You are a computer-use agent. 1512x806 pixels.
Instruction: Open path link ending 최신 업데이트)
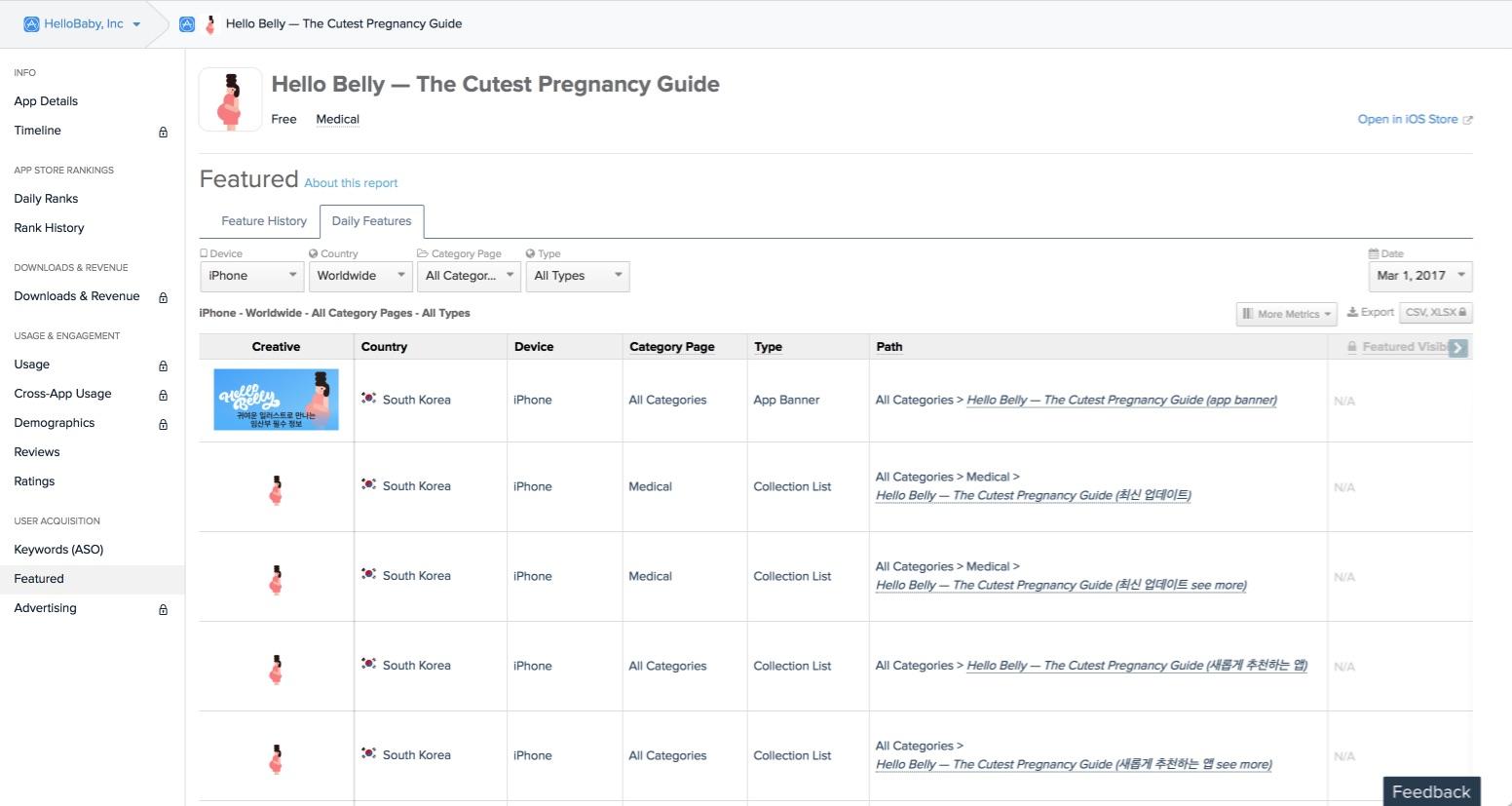coord(1033,495)
